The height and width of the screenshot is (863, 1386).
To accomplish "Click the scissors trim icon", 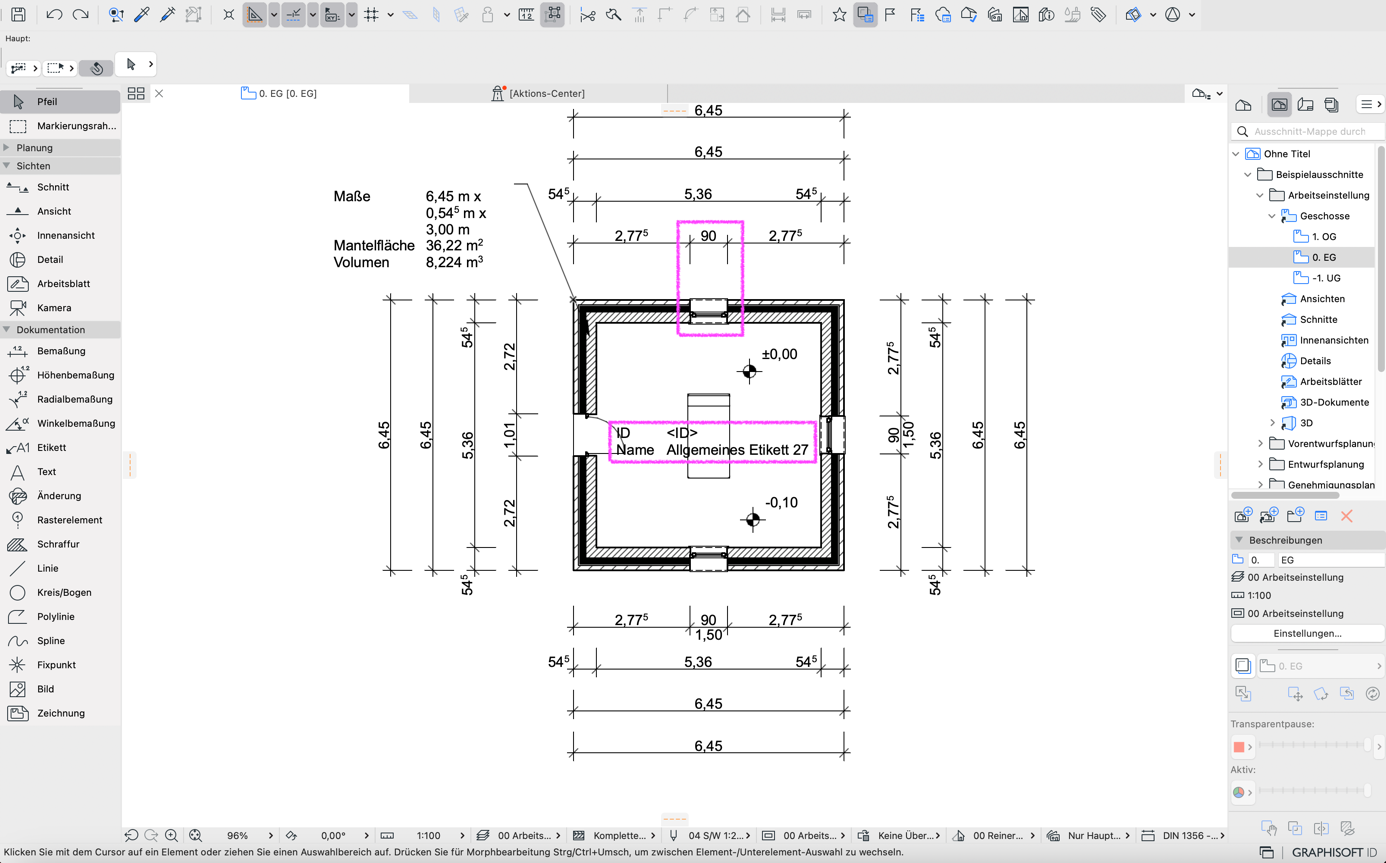I will coord(587,15).
